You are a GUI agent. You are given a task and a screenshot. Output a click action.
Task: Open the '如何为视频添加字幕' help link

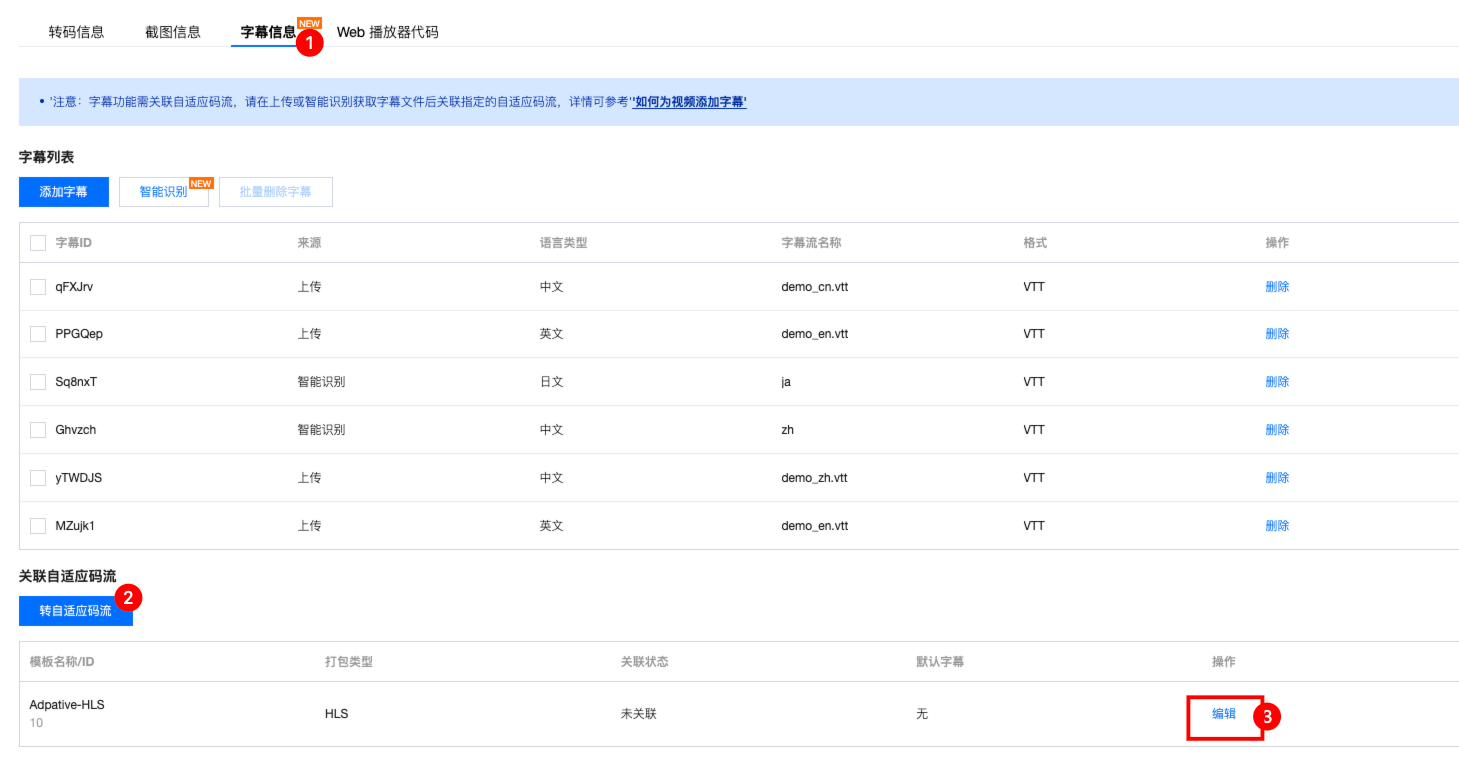point(689,102)
